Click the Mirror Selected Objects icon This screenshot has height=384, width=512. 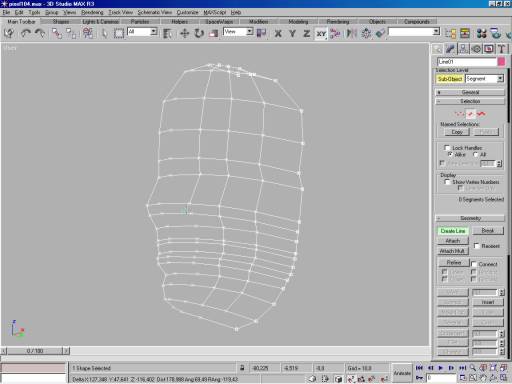point(351,33)
